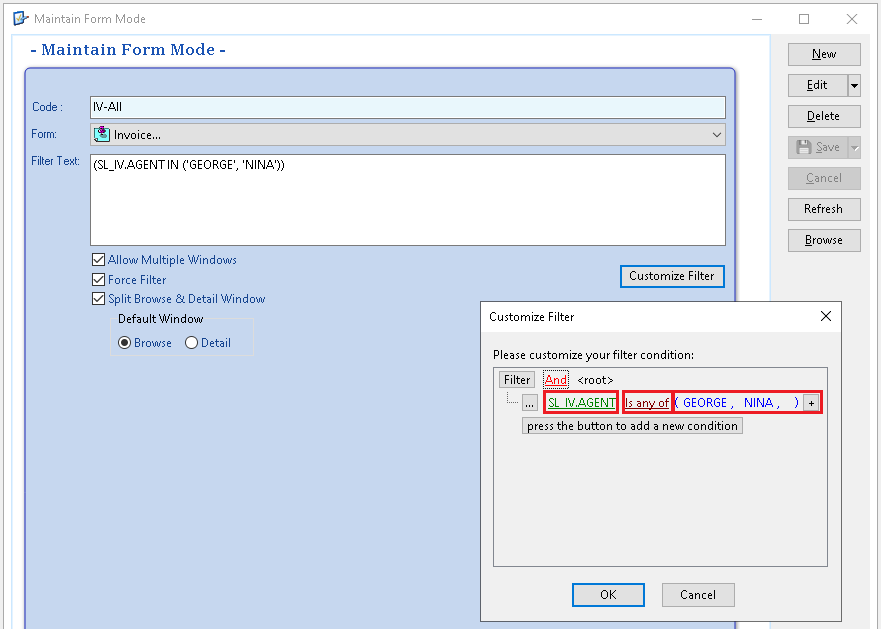Screen dimensions: 881x629
Task: Click the ellipsis button beside SL_IV.AGENT
Action: tap(530, 402)
